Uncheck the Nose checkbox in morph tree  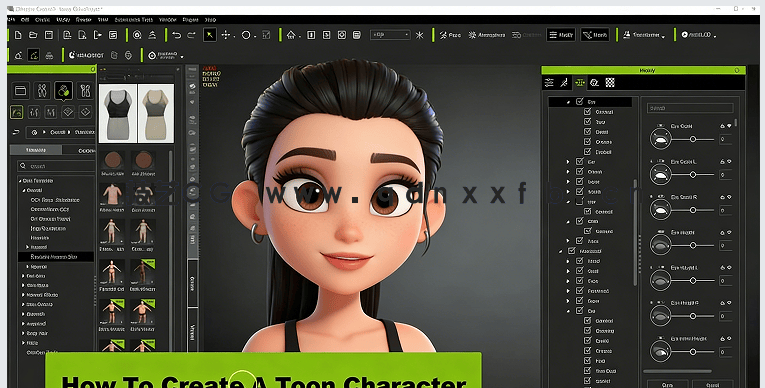tap(580, 181)
